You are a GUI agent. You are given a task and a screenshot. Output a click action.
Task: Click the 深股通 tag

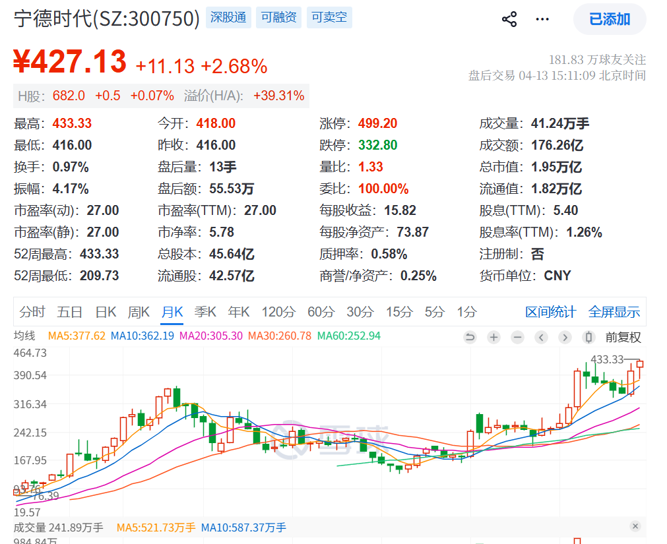(x=226, y=17)
